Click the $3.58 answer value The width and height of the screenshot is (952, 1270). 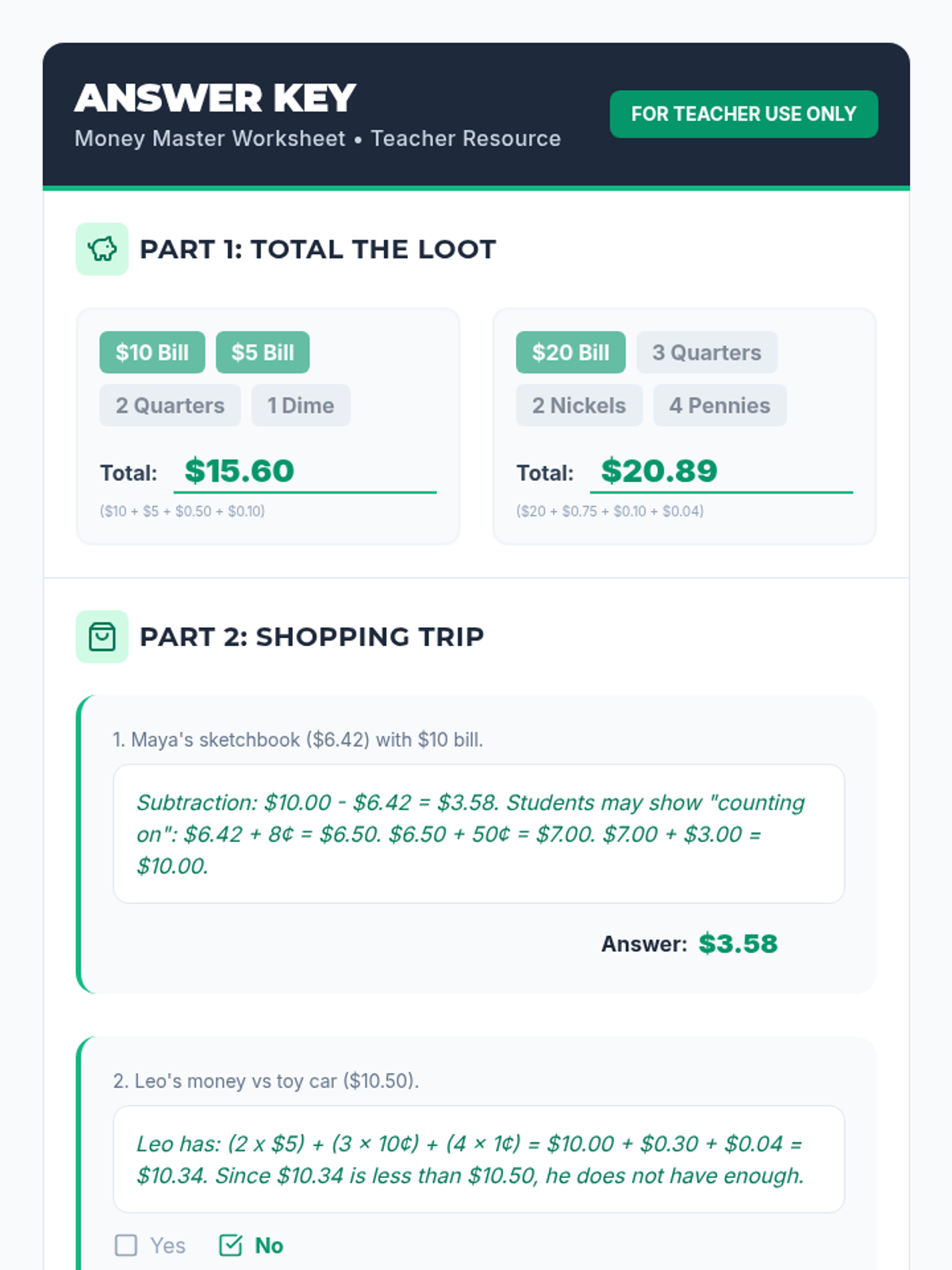point(738,944)
